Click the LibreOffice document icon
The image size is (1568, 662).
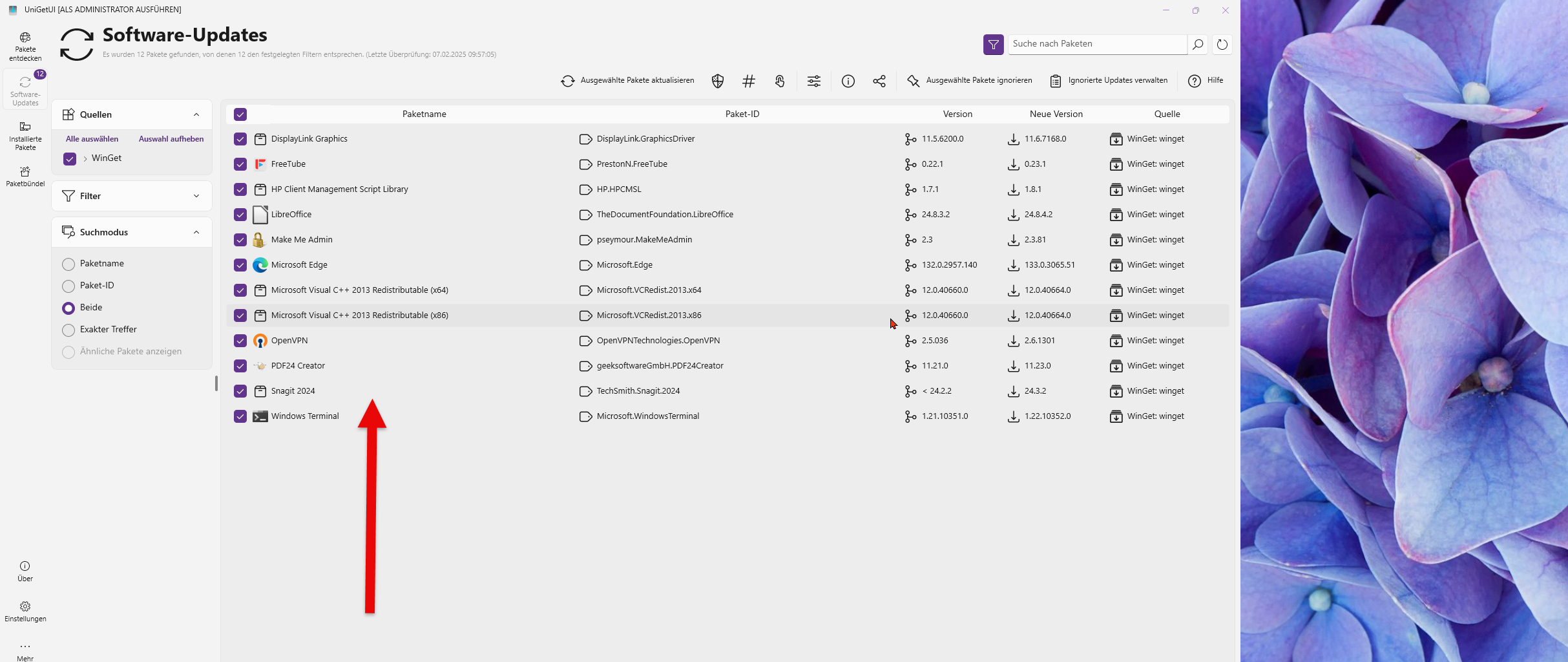(x=260, y=215)
